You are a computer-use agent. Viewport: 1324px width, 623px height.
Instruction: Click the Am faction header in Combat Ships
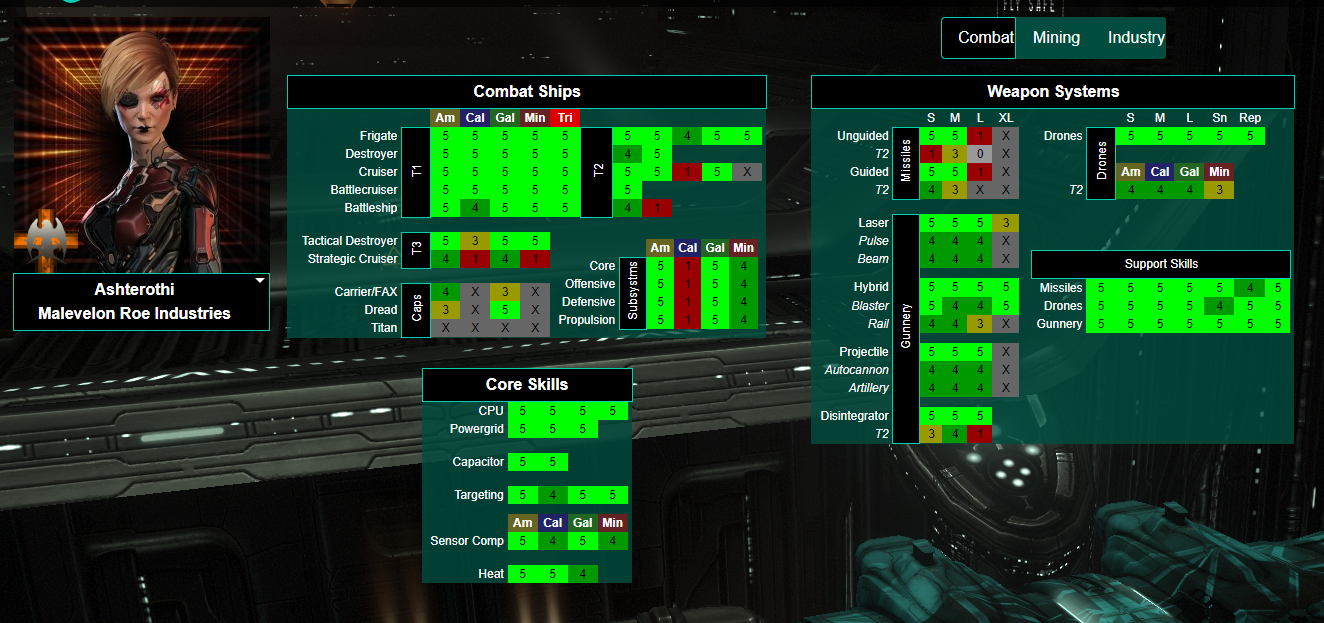point(445,118)
